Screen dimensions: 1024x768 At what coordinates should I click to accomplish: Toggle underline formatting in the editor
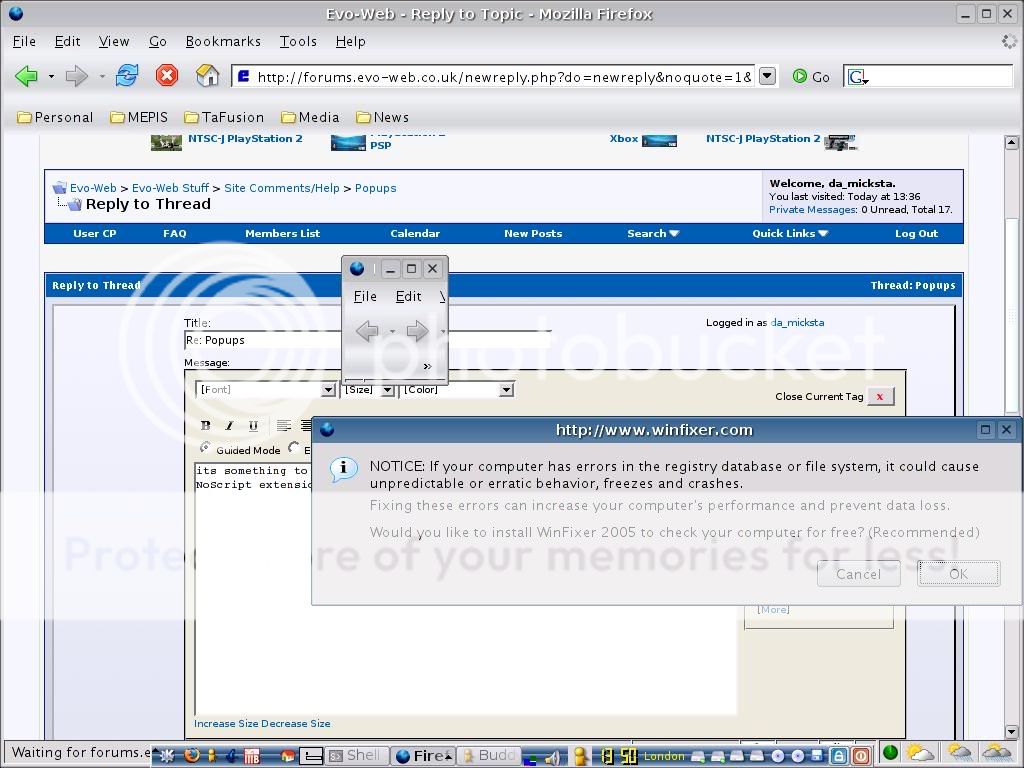click(253, 425)
